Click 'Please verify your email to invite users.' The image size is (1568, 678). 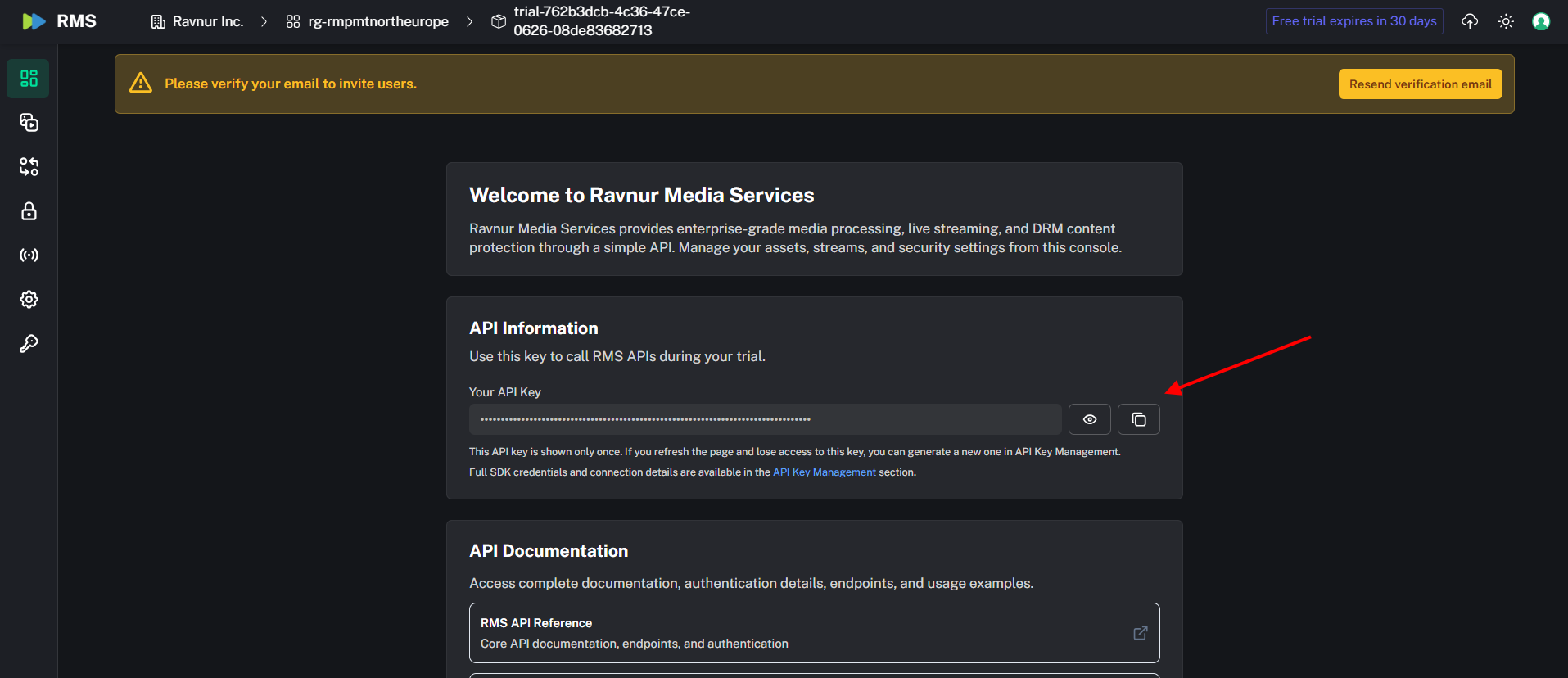tap(291, 84)
